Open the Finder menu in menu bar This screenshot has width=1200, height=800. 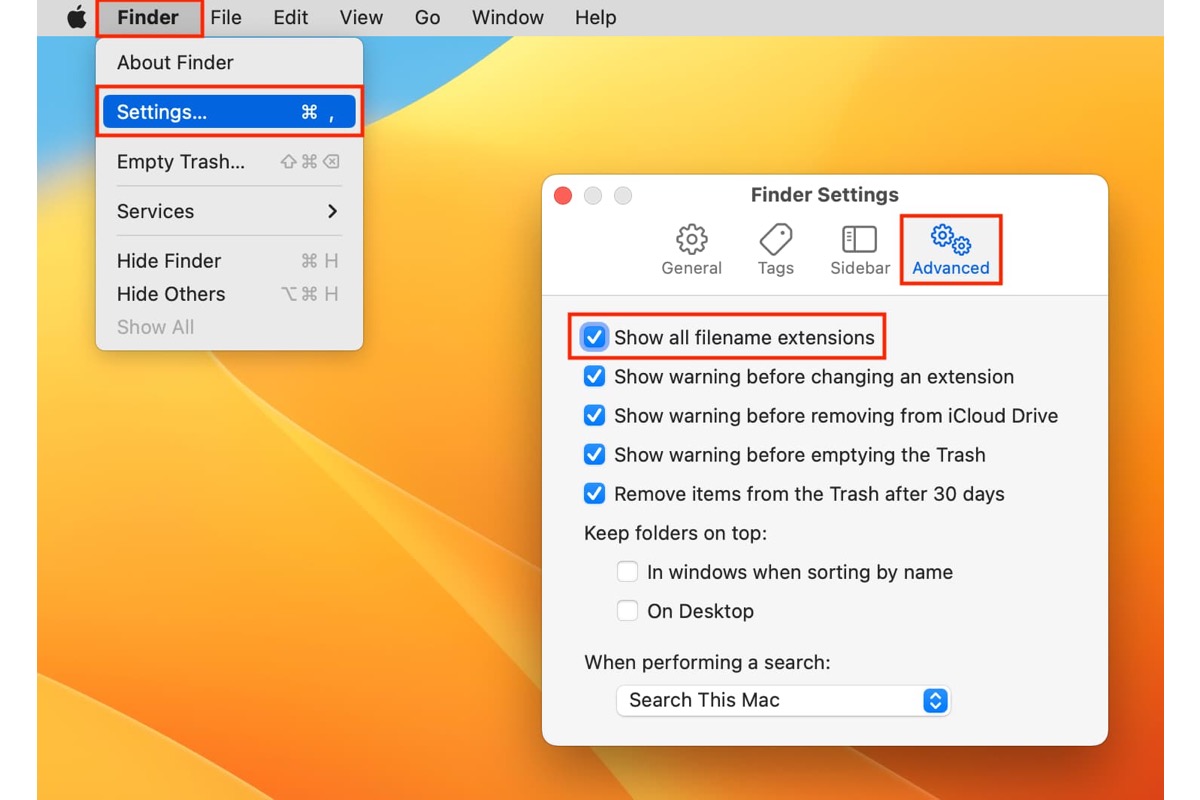148,18
